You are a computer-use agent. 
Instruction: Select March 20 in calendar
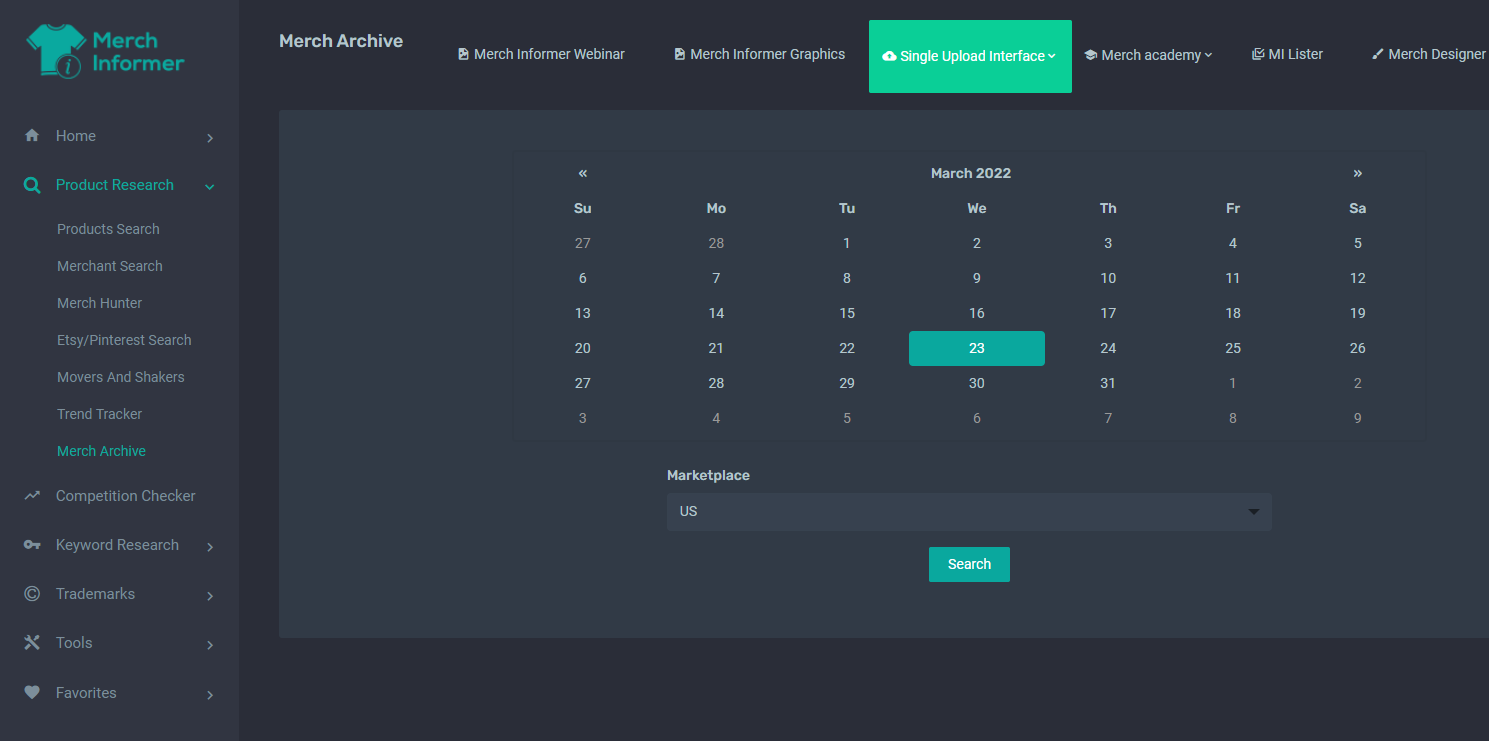click(583, 348)
